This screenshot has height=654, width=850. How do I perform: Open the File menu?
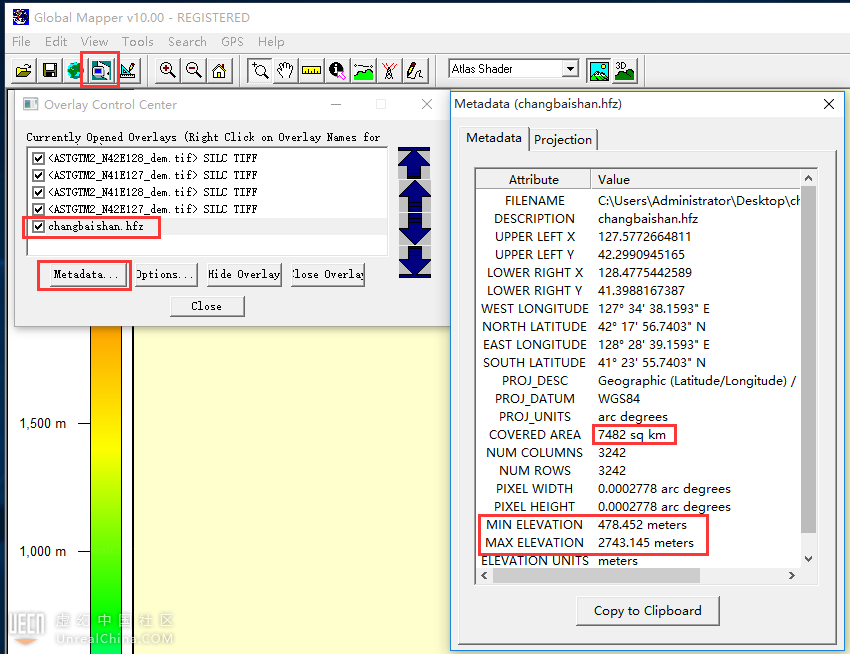[22, 42]
